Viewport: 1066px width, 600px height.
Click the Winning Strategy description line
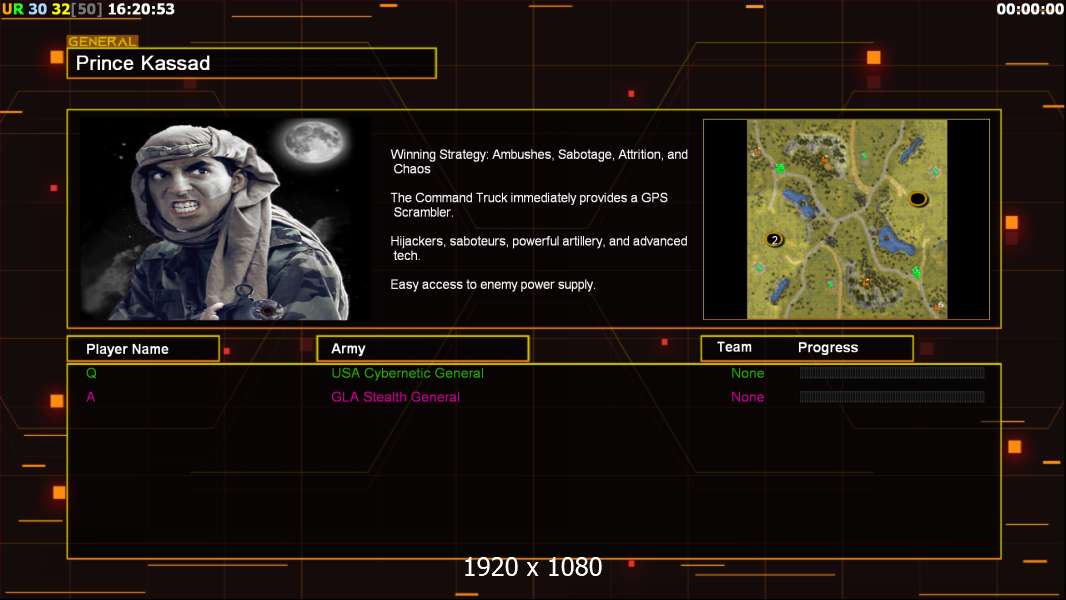(x=539, y=155)
